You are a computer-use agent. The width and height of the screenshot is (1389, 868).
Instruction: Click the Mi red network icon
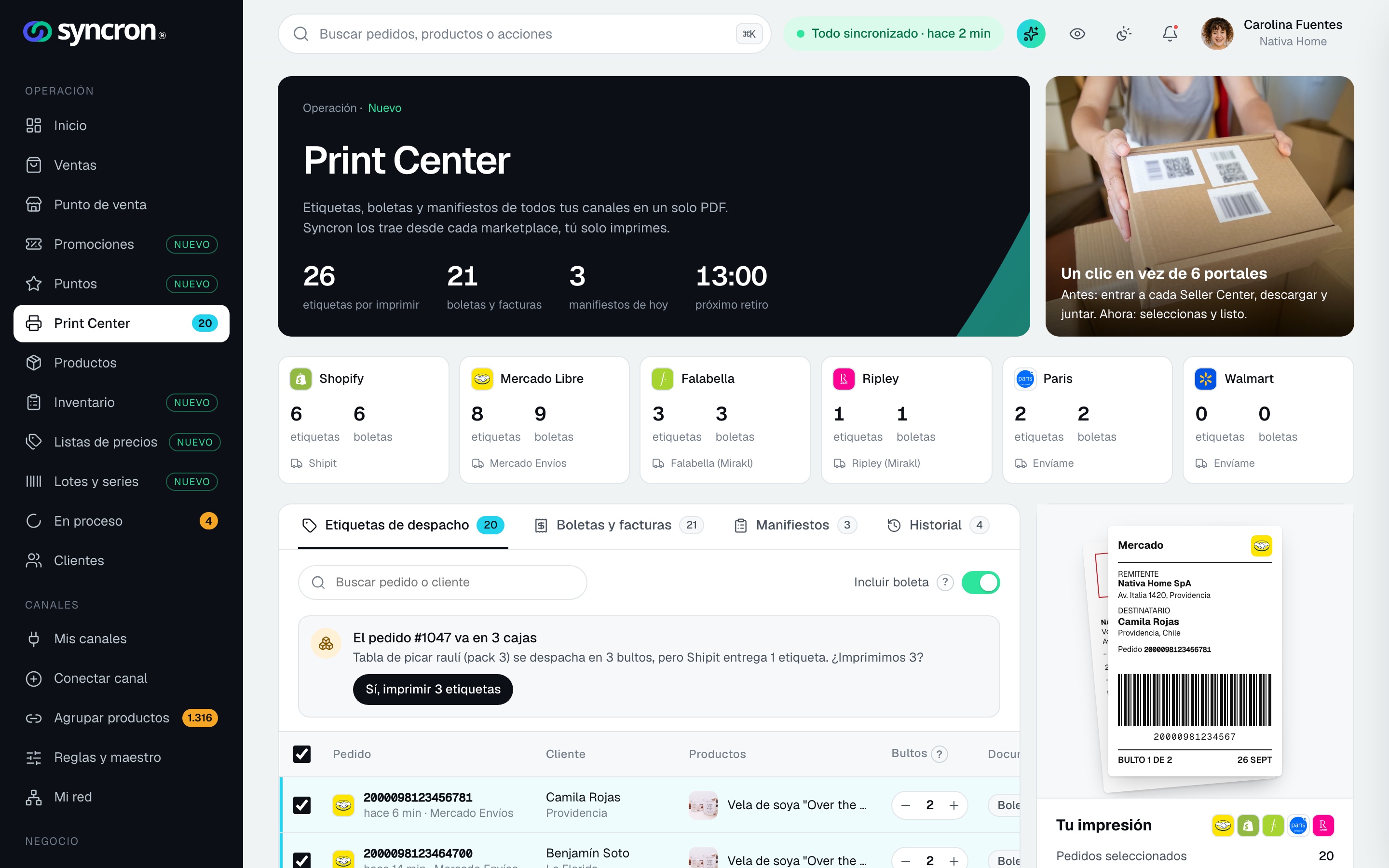[34, 798]
